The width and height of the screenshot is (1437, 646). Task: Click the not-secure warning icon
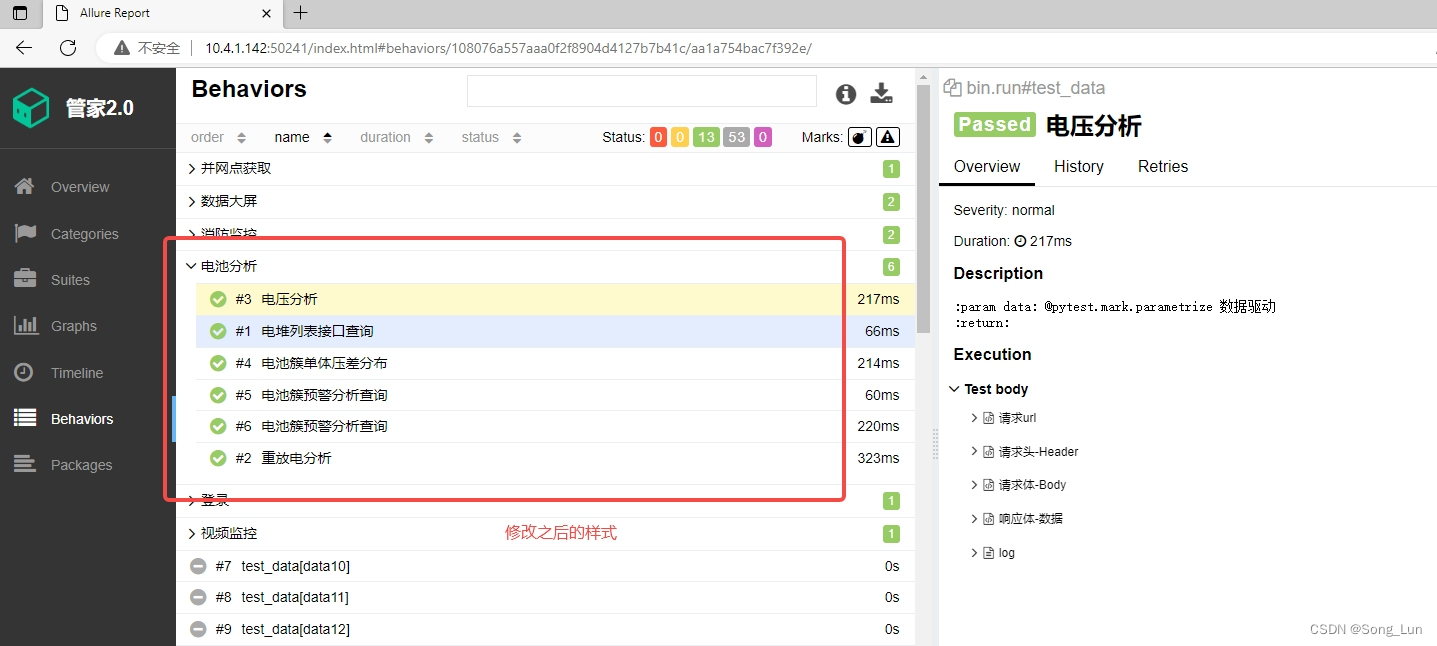pos(122,48)
